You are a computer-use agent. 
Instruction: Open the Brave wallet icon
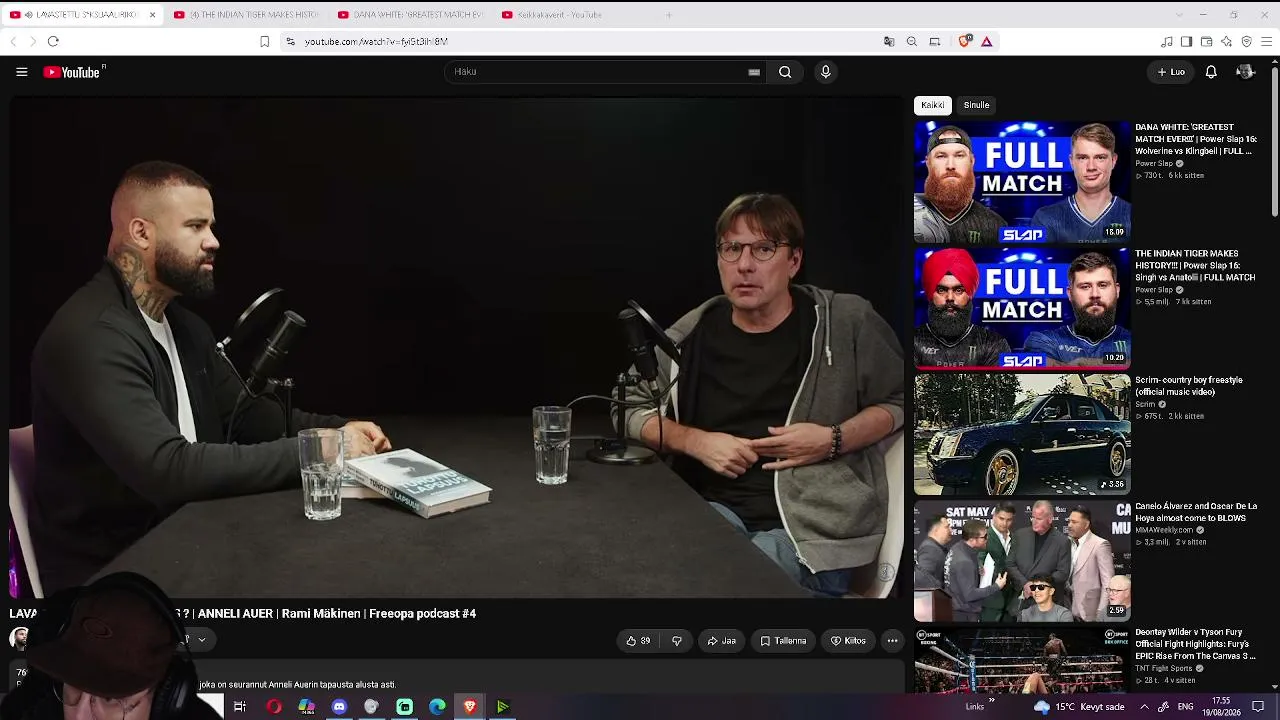[1206, 41]
